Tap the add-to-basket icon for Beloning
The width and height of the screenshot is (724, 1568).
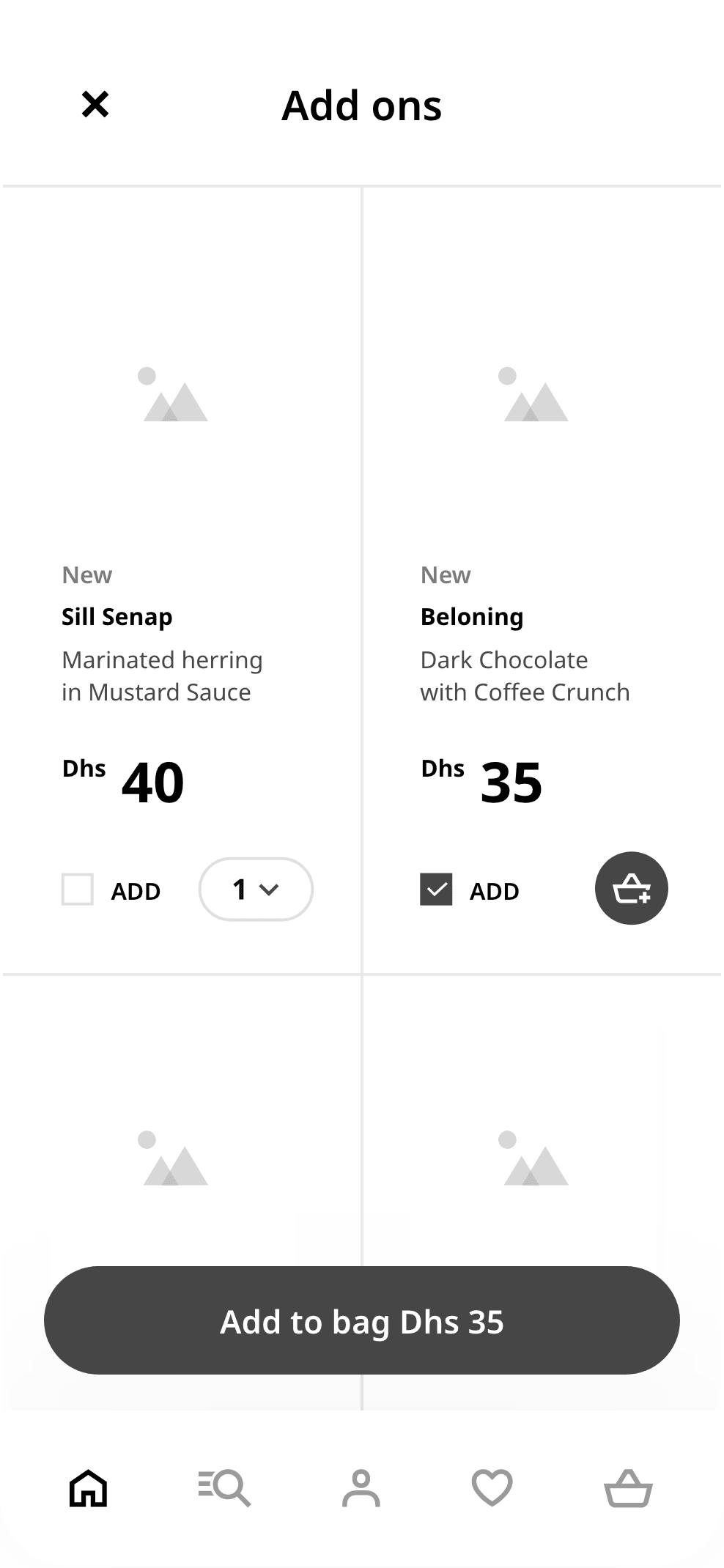tap(632, 888)
